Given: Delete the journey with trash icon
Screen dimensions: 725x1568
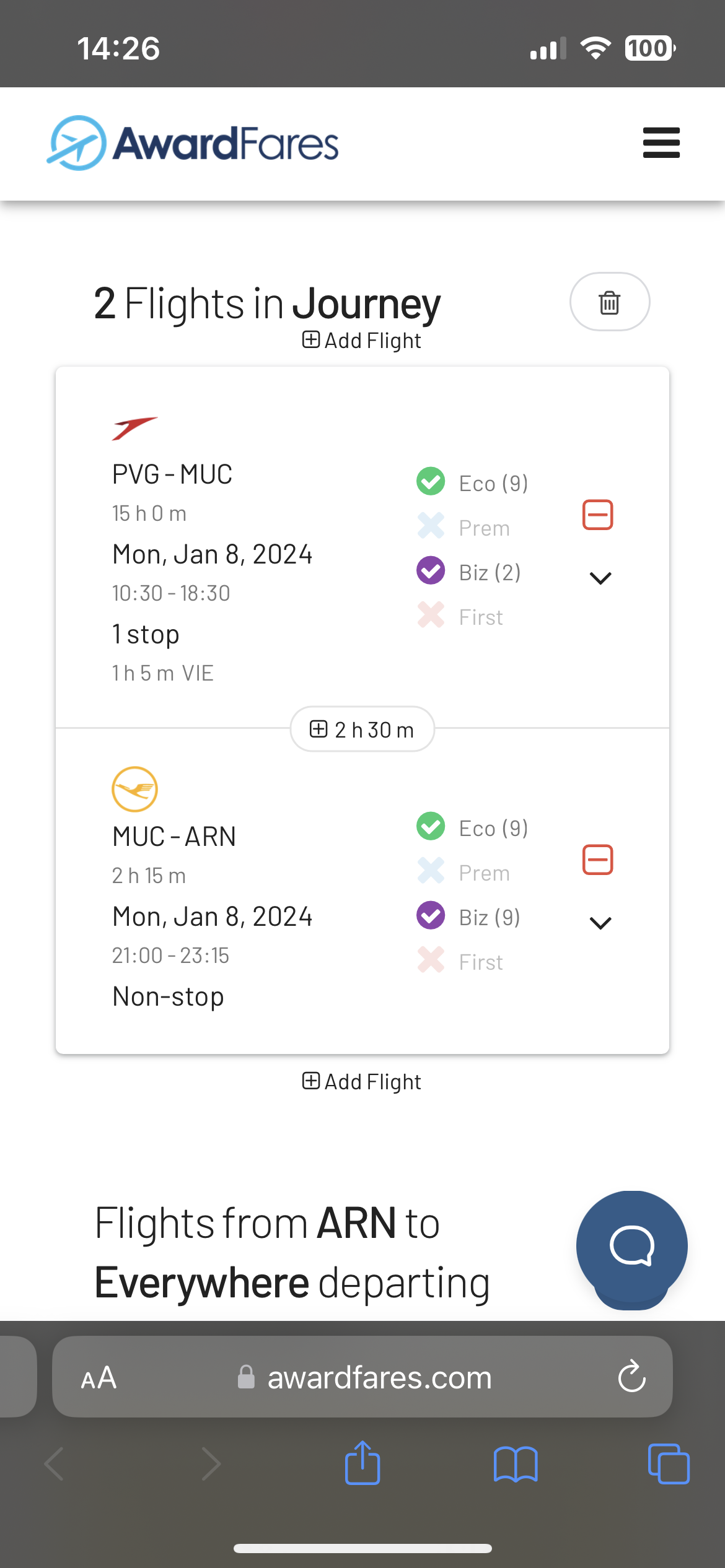Looking at the screenshot, I should pyautogui.click(x=609, y=302).
